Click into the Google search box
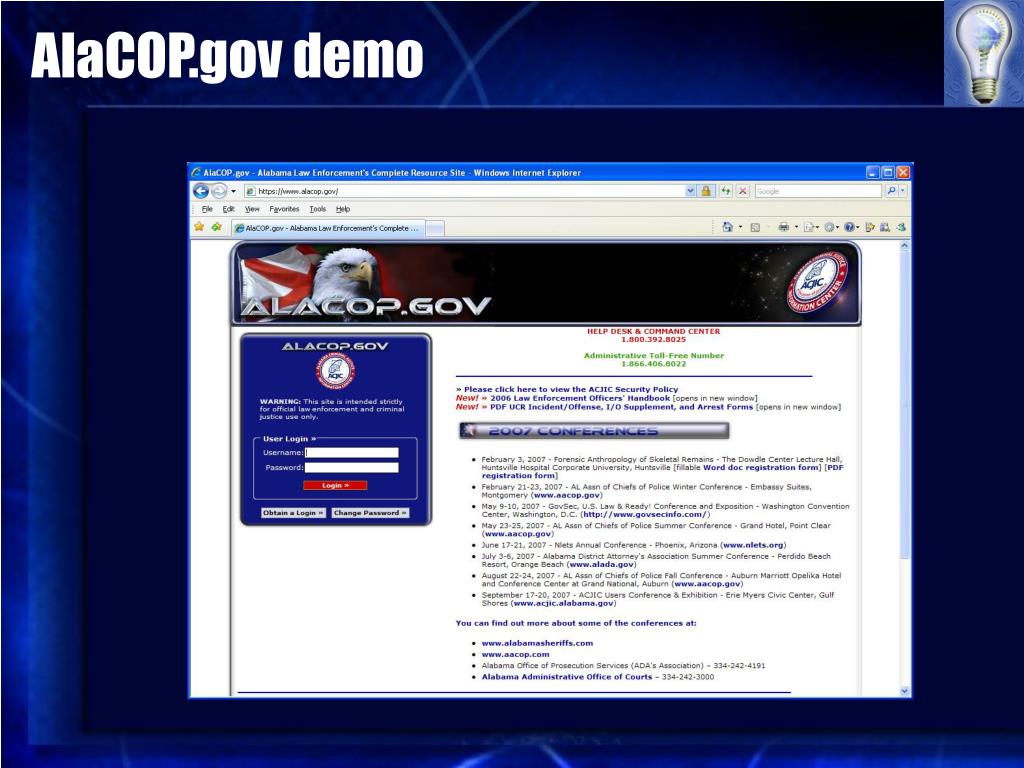The height and width of the screenshot is (768, 1024). 818,191
